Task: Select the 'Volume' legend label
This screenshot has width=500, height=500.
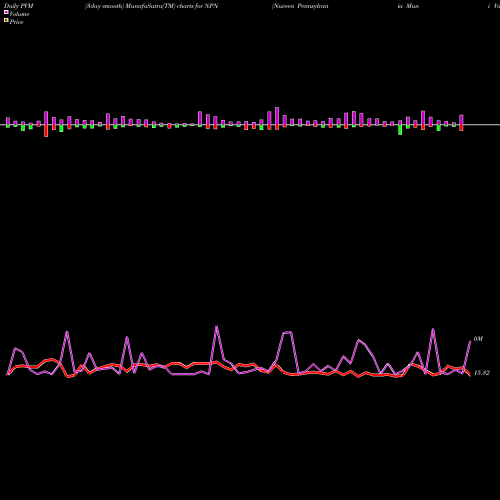Action: [19, 14]
